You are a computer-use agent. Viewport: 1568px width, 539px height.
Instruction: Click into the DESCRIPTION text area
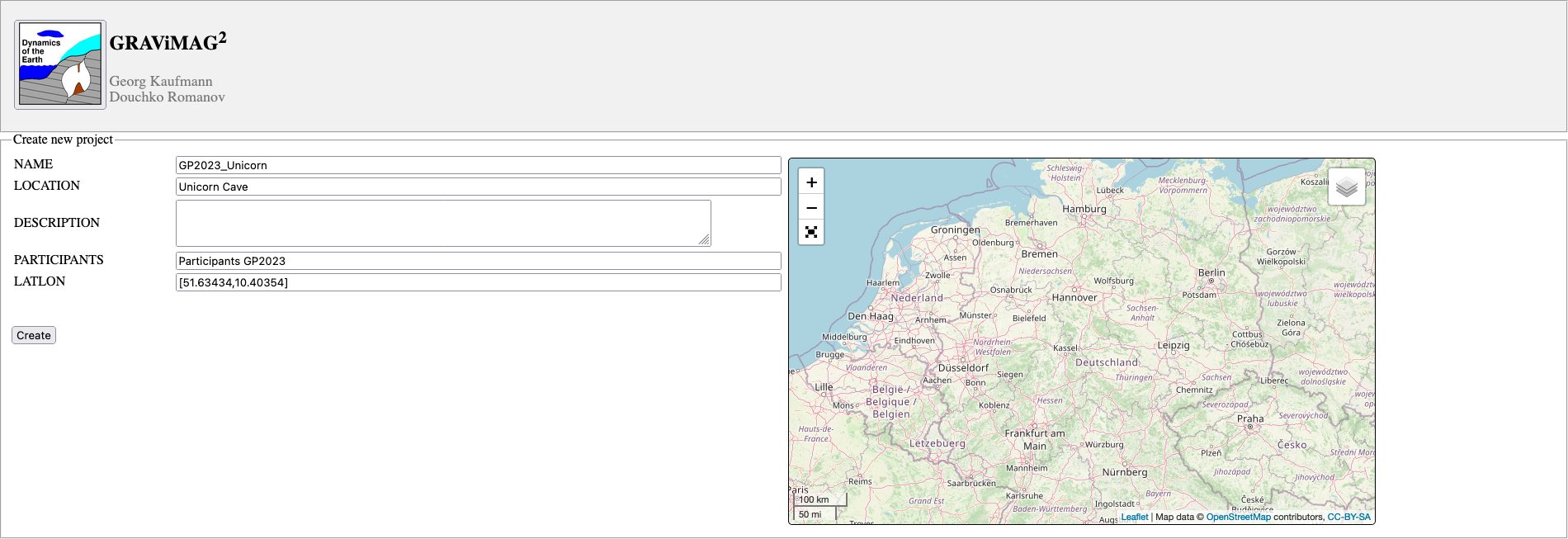point(442,223)
